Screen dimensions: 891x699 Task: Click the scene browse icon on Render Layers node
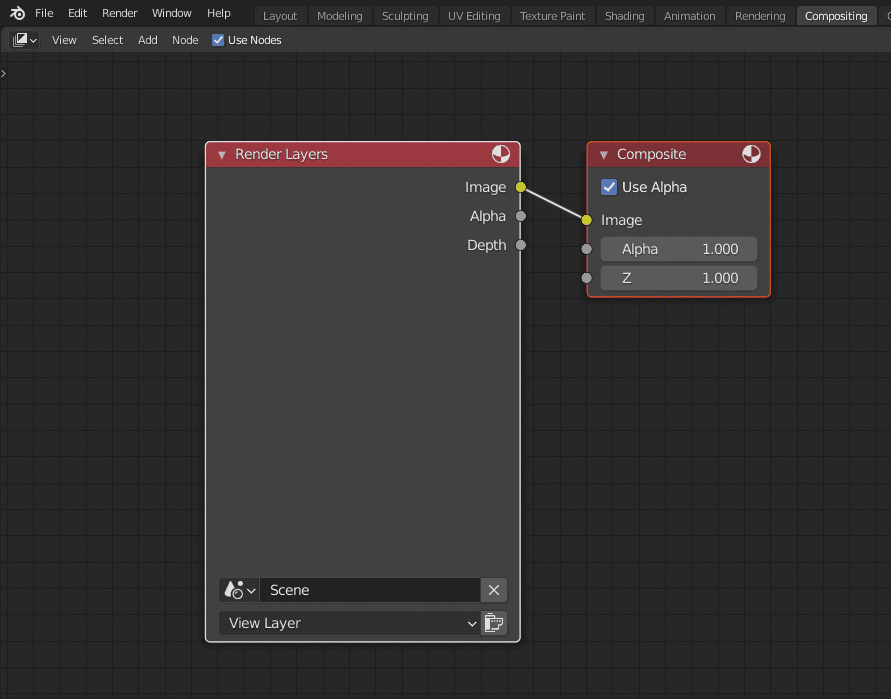tap(238, 590)
